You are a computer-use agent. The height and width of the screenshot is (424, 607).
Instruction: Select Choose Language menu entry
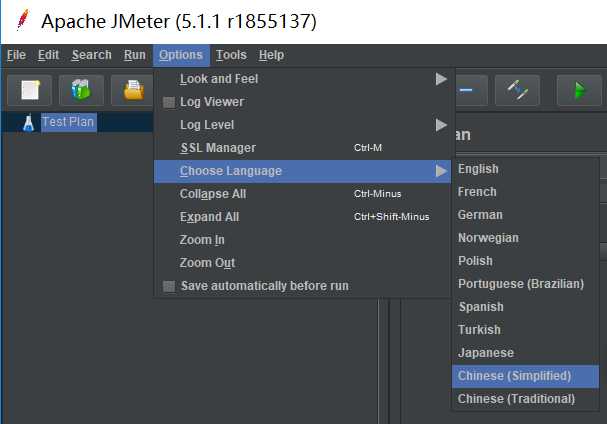(302, 171)
